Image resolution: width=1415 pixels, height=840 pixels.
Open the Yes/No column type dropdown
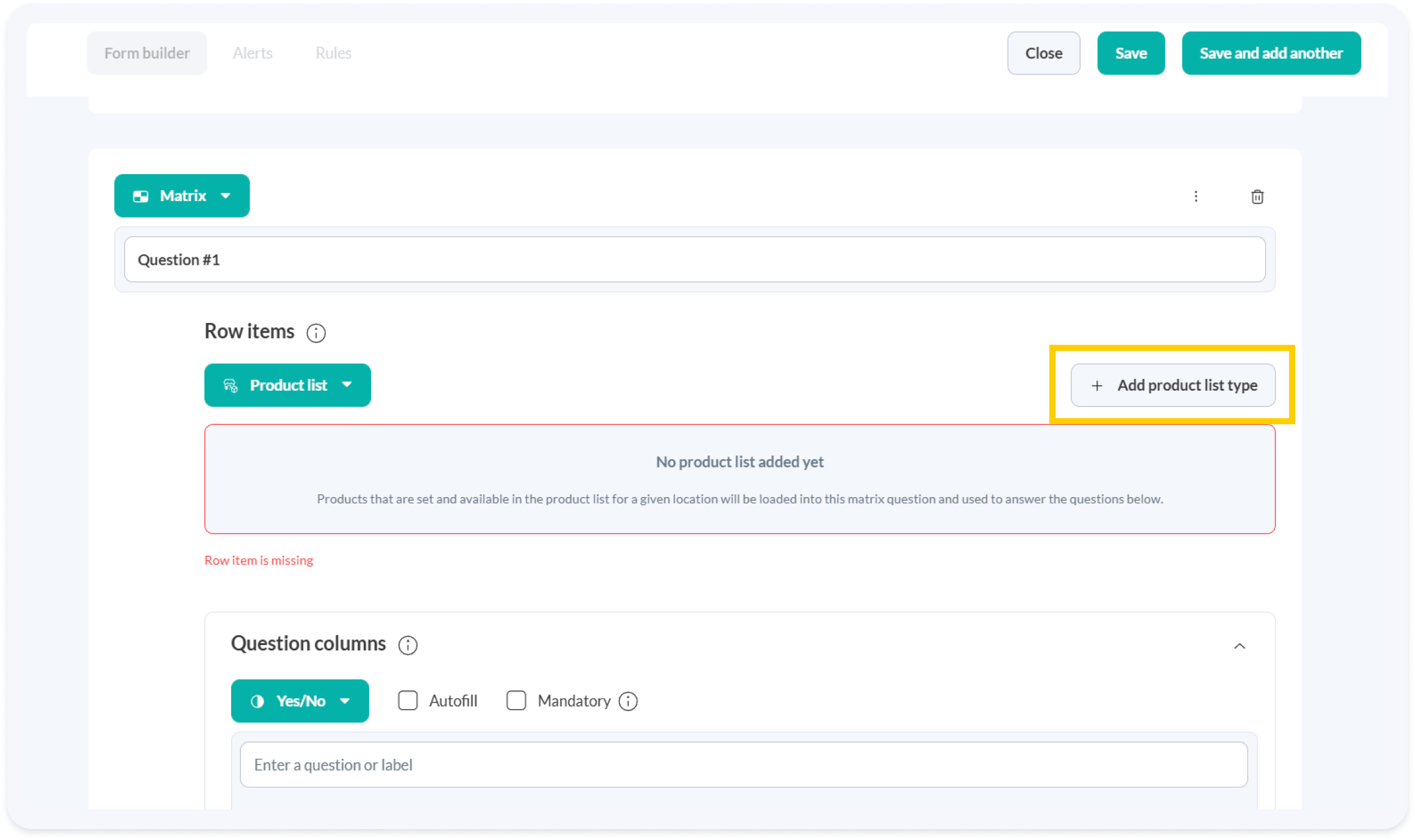[345, 701]
